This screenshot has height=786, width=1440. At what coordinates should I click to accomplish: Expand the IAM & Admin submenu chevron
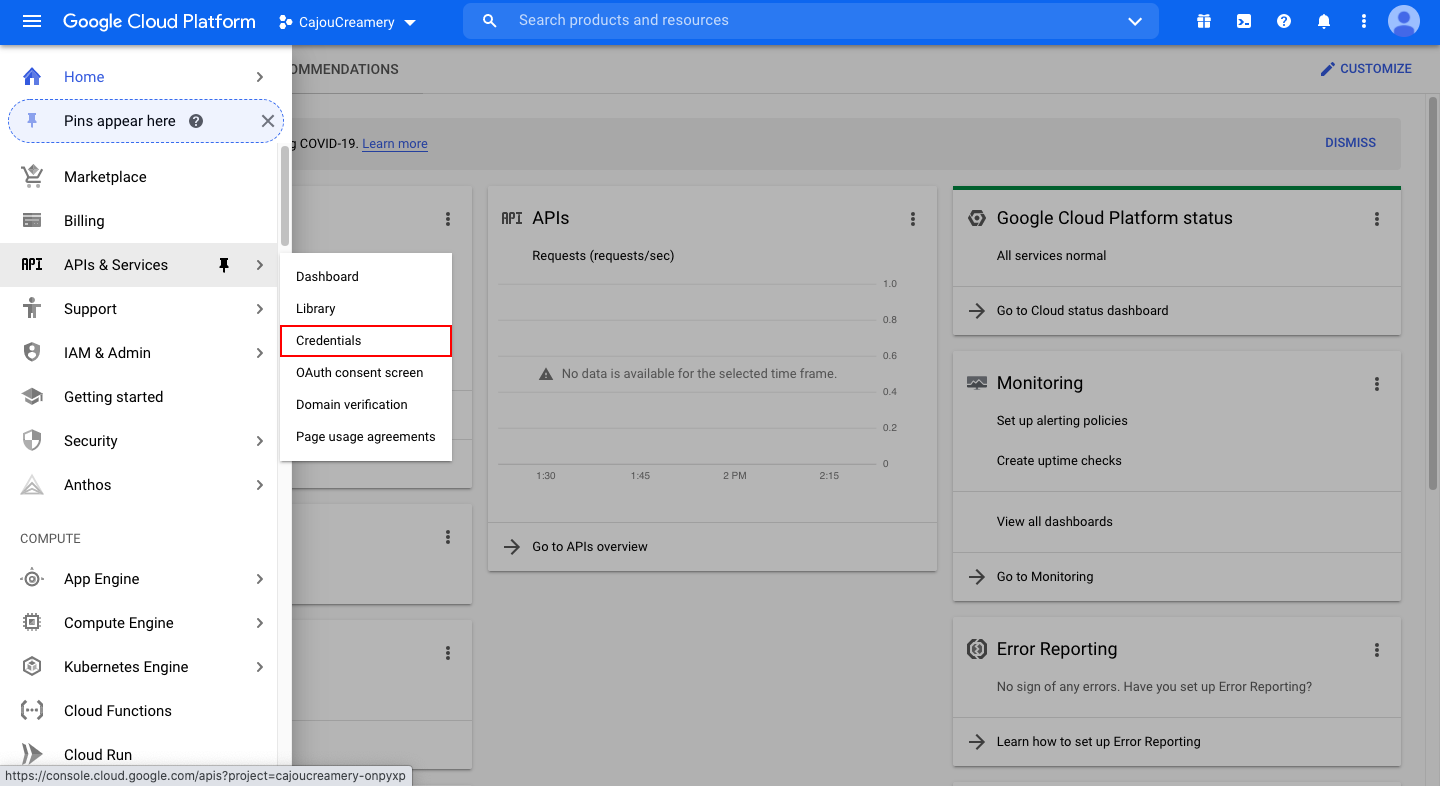pyautogui.click(x=259, y=353)
